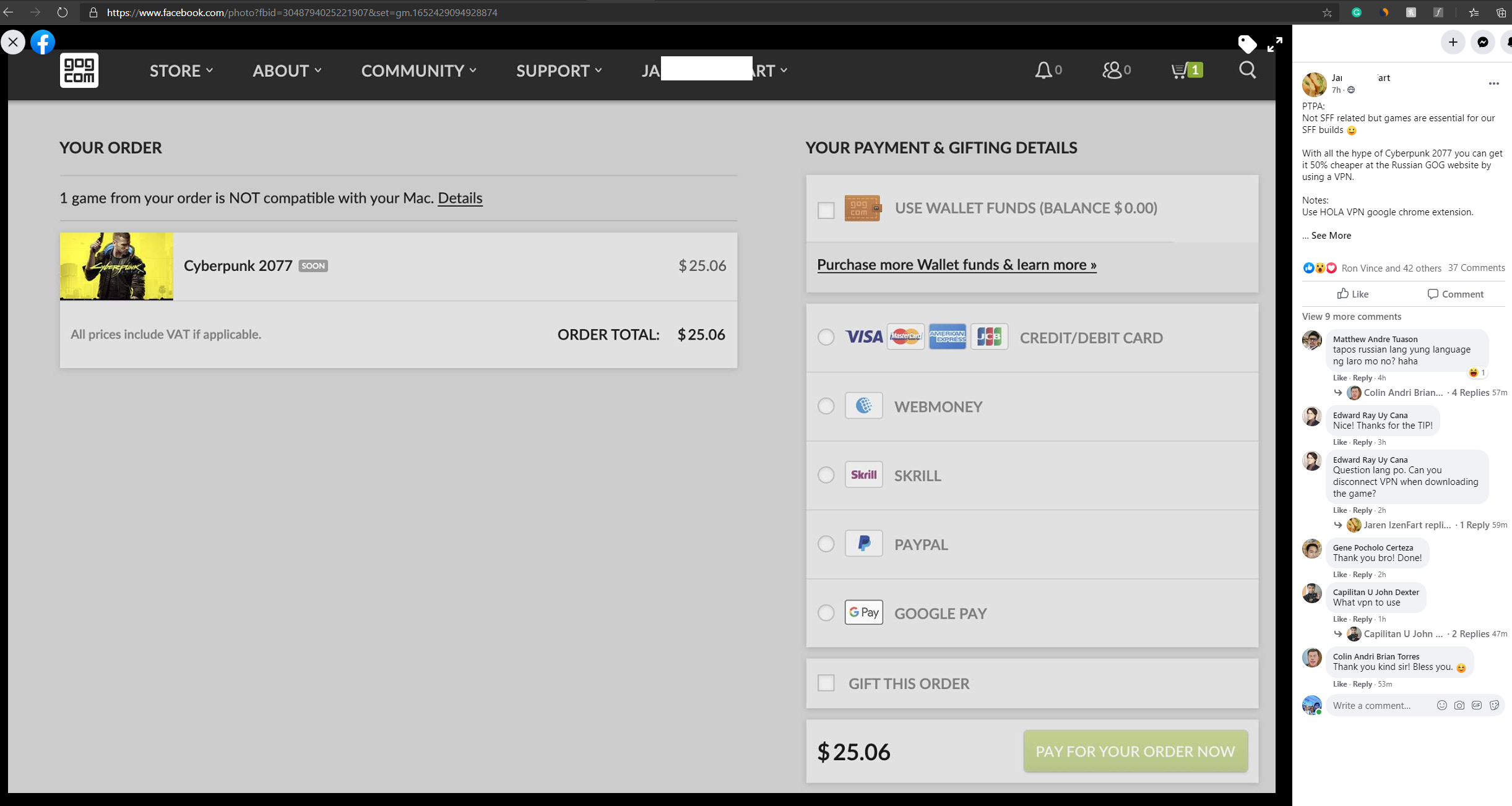The width and height of the screenshot is (1512, 806).
Task: Click the site lock icon
Action: point(93,12)
